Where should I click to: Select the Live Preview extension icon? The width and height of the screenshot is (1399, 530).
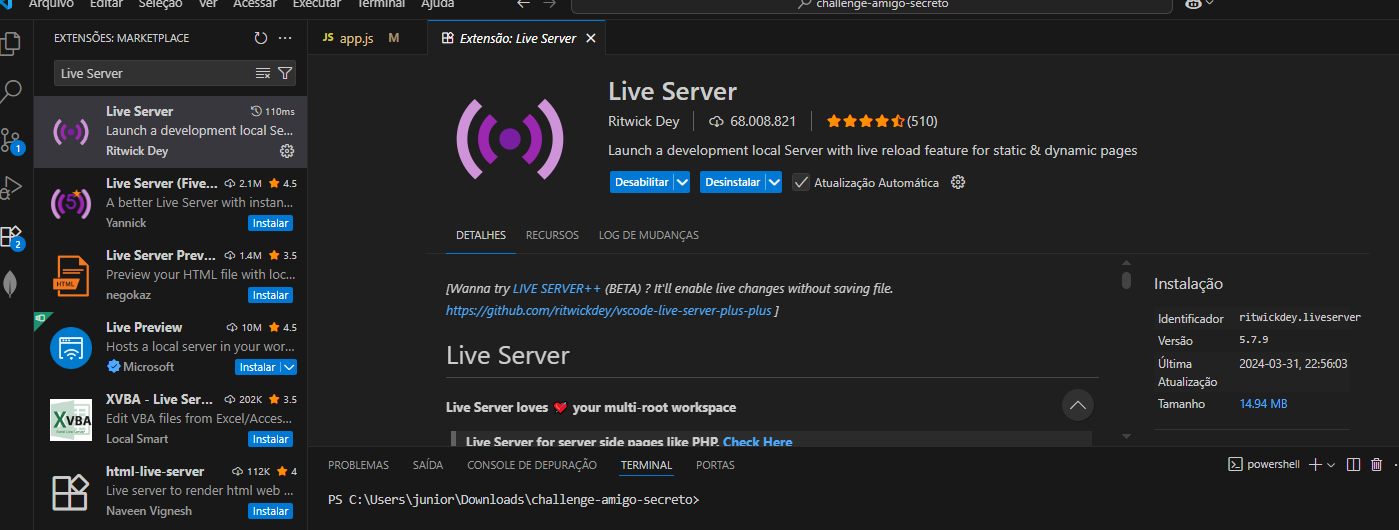coord(71,347)
